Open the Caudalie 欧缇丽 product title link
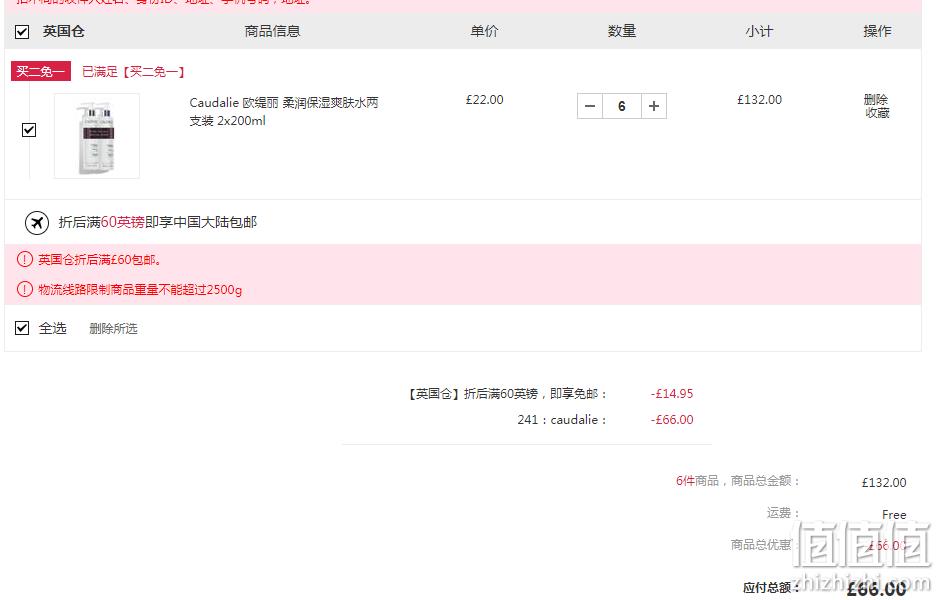This screenshot has width=940, height=600. click(284, 111)
